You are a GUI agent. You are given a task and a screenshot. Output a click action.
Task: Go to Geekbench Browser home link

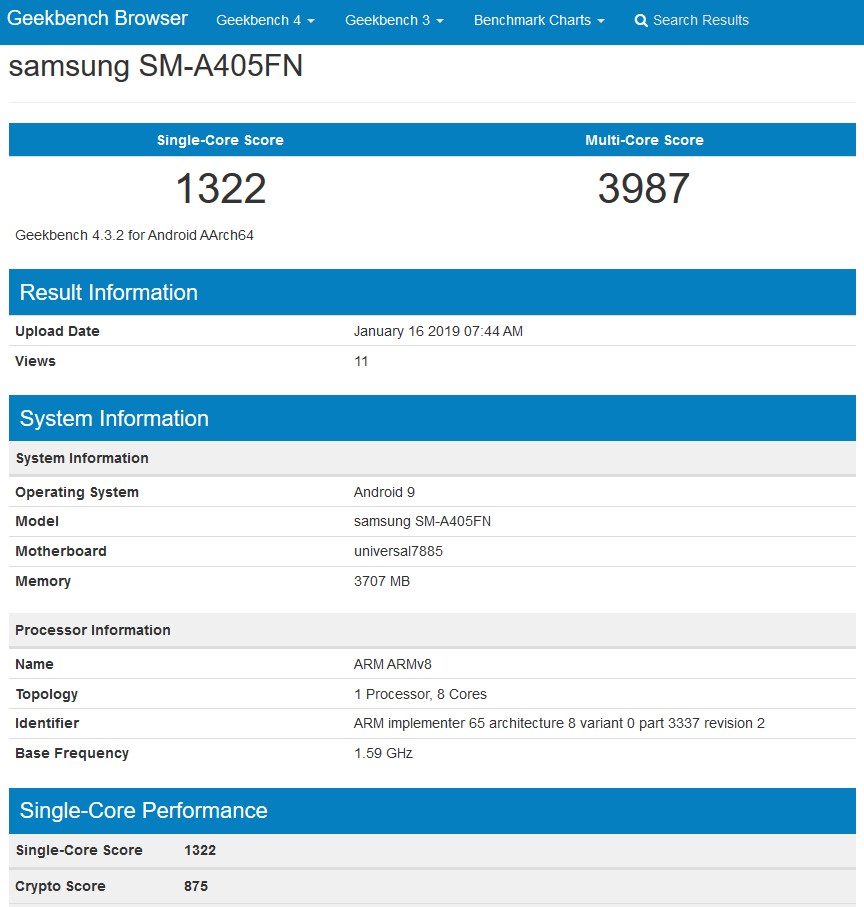click(x=98, y=19)
